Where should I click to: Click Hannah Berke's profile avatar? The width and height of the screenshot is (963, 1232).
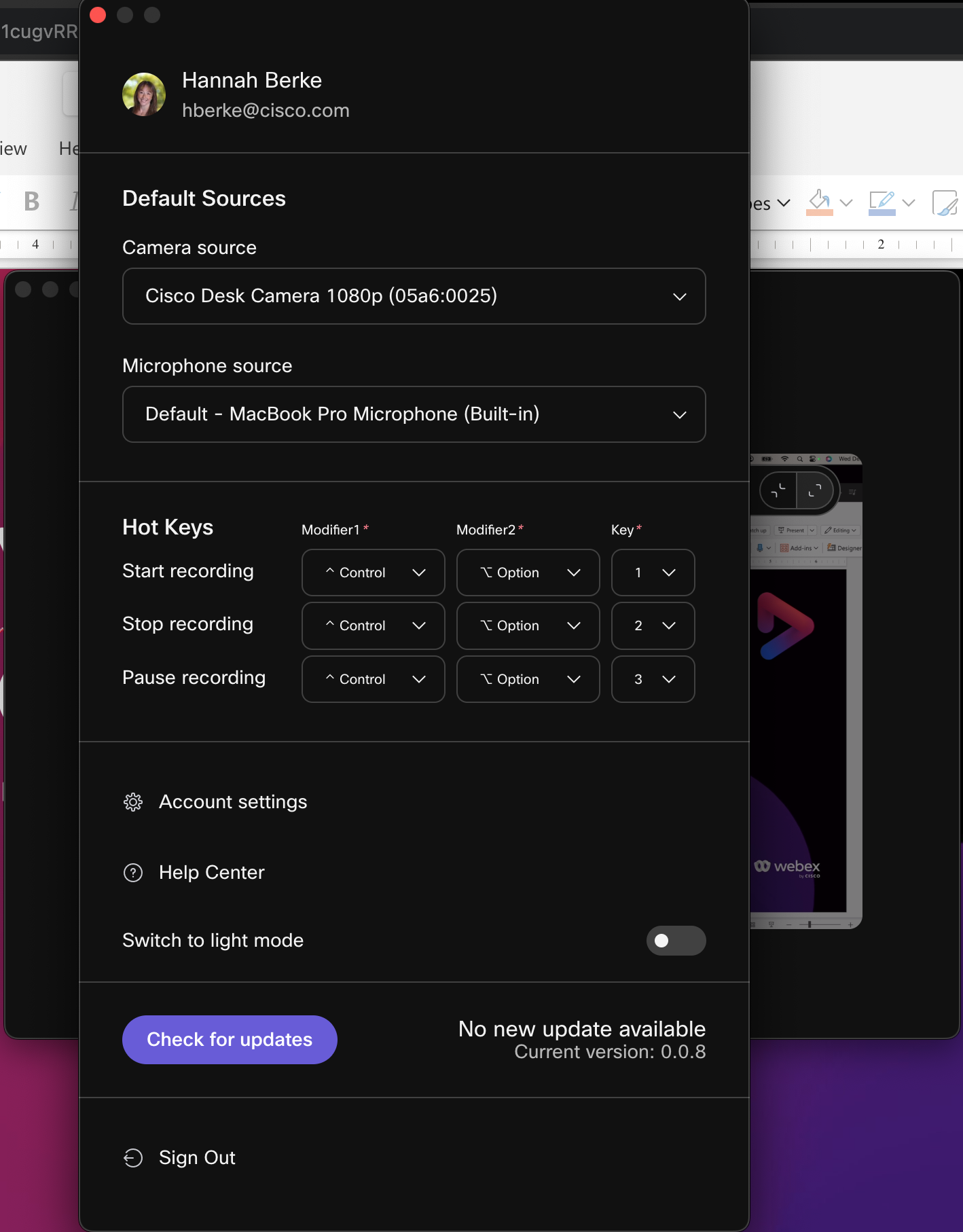(144, 94)
